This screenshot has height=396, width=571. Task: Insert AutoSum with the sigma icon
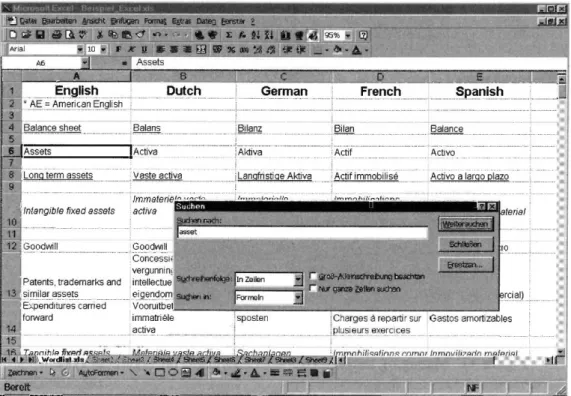click(x=229, y=35)
